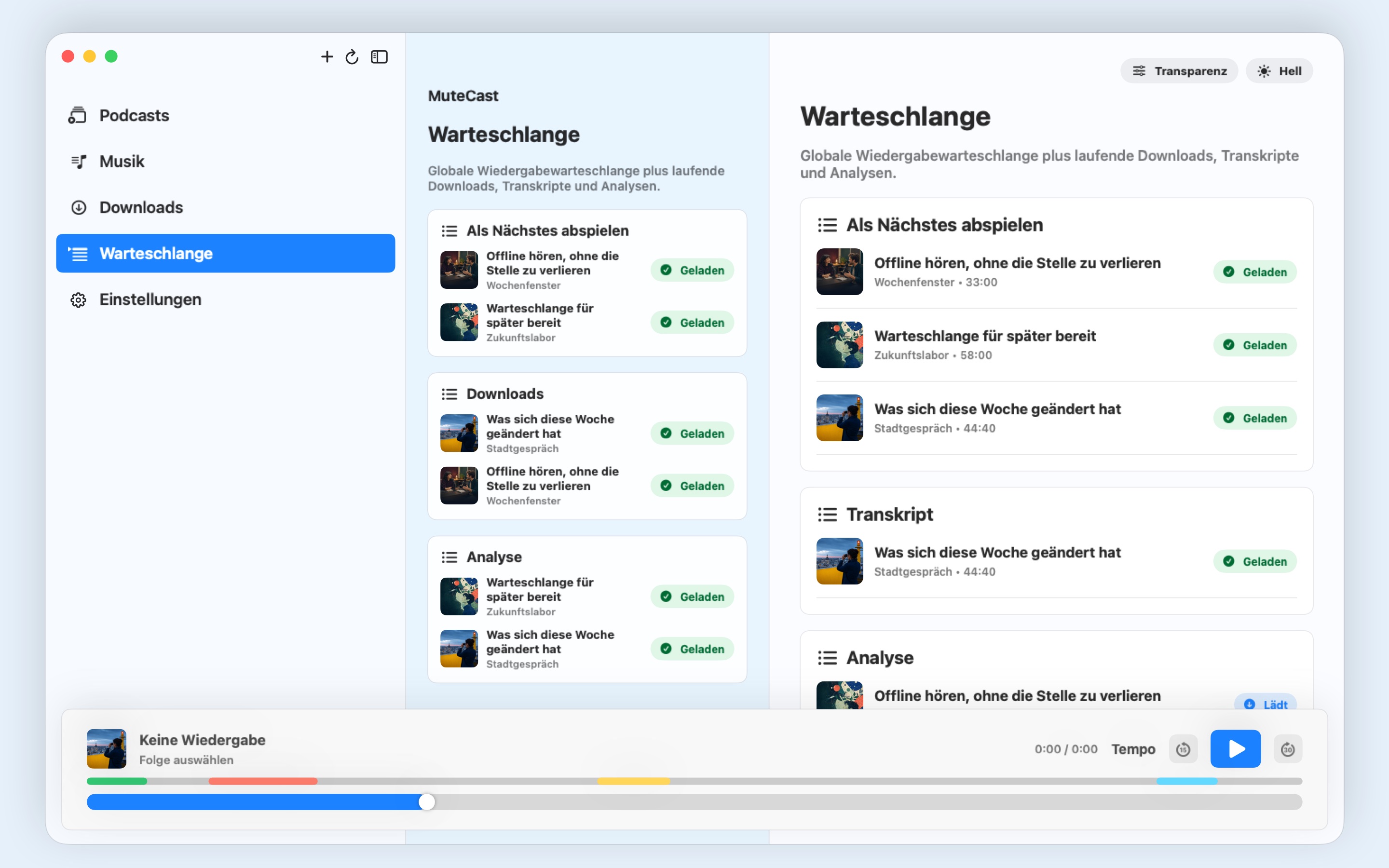Select Offline hören episode in middle Als Nächstes list
Viewport: 1389px width, 868px height.
click(x=552, y=263)
